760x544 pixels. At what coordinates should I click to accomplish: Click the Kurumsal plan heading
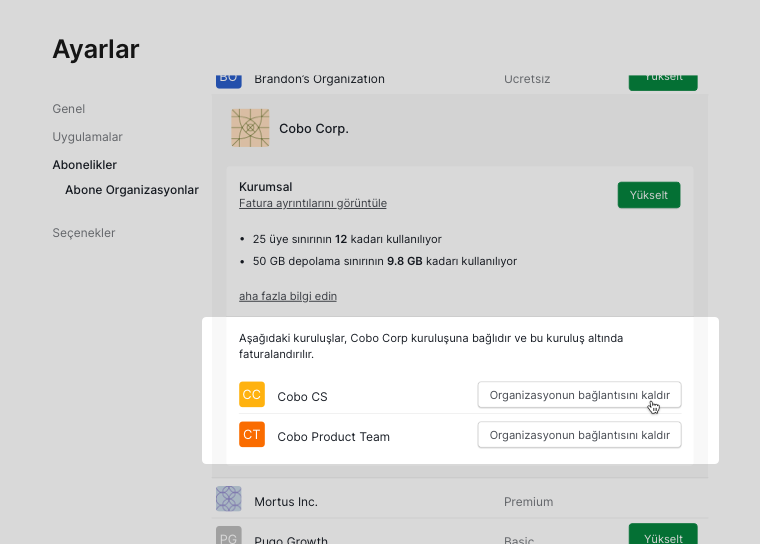[x=266, y=187]
